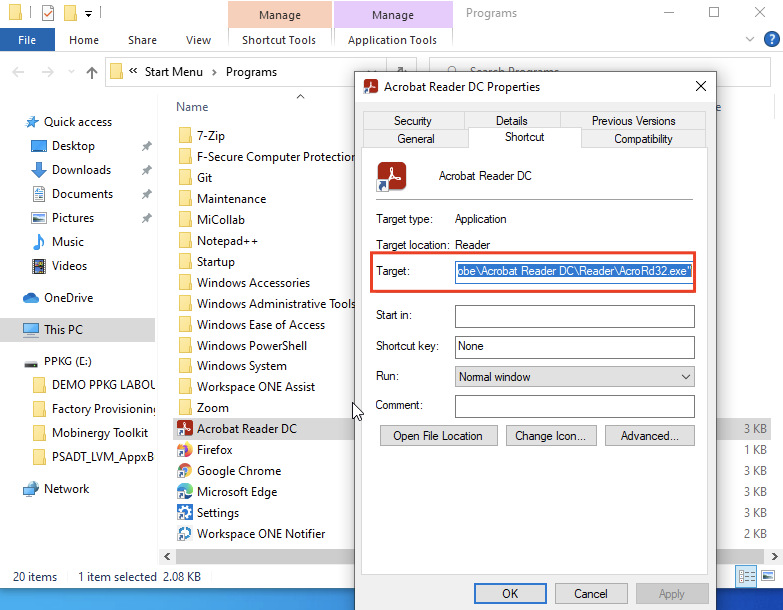783x610 pixels.
Task: Switch to the Compatibility tab
Action: (643, 139)
